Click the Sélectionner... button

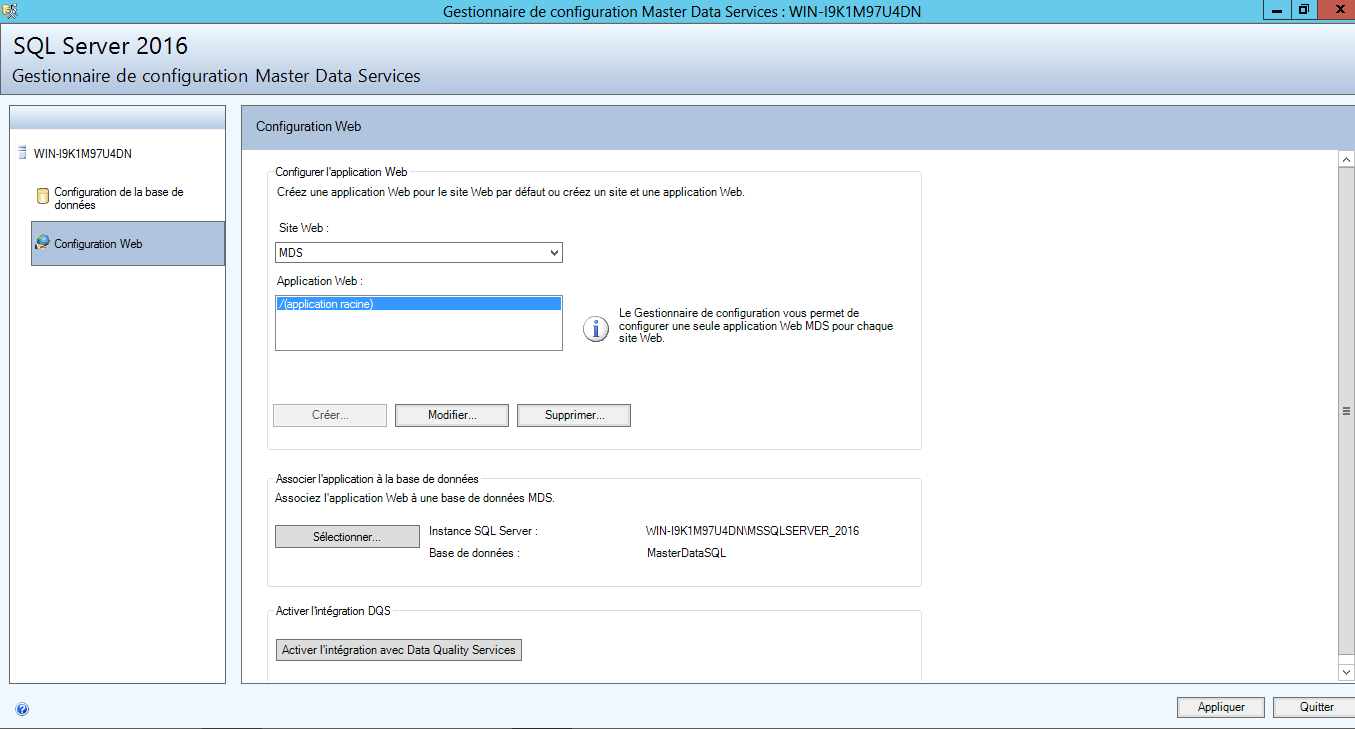(347, 537)
